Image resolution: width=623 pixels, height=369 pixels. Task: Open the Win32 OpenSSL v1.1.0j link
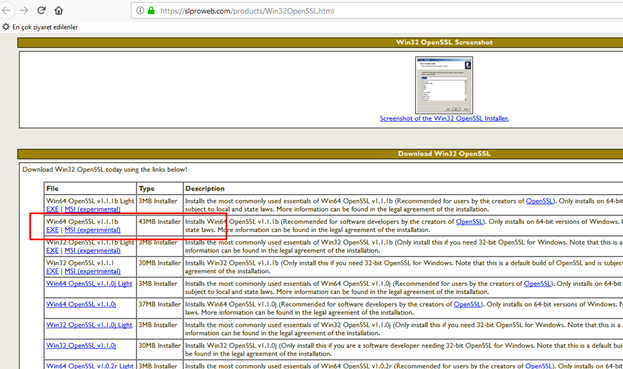81,346
